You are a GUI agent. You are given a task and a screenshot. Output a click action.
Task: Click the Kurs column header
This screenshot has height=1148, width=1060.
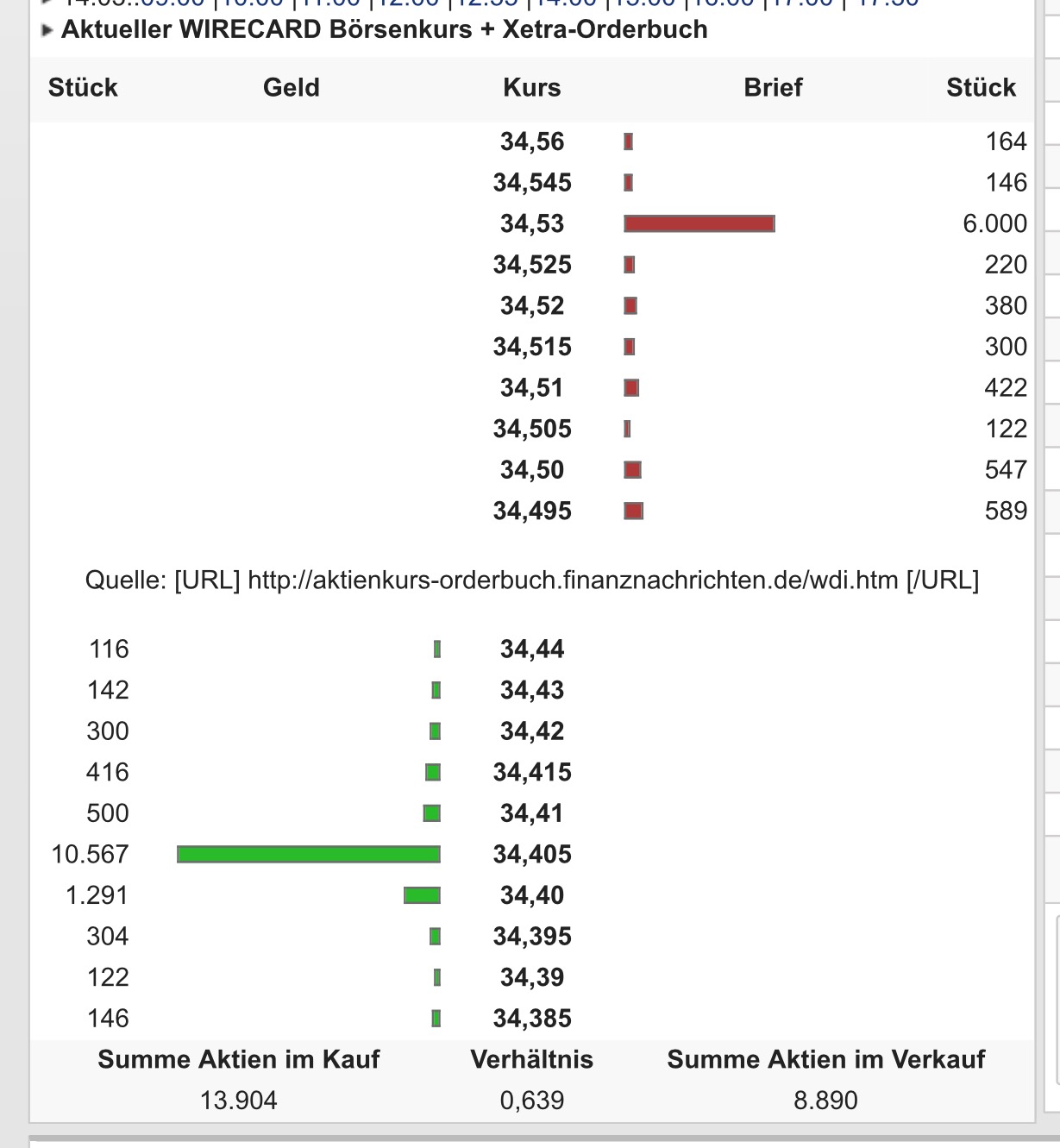(x=531, y=87)
